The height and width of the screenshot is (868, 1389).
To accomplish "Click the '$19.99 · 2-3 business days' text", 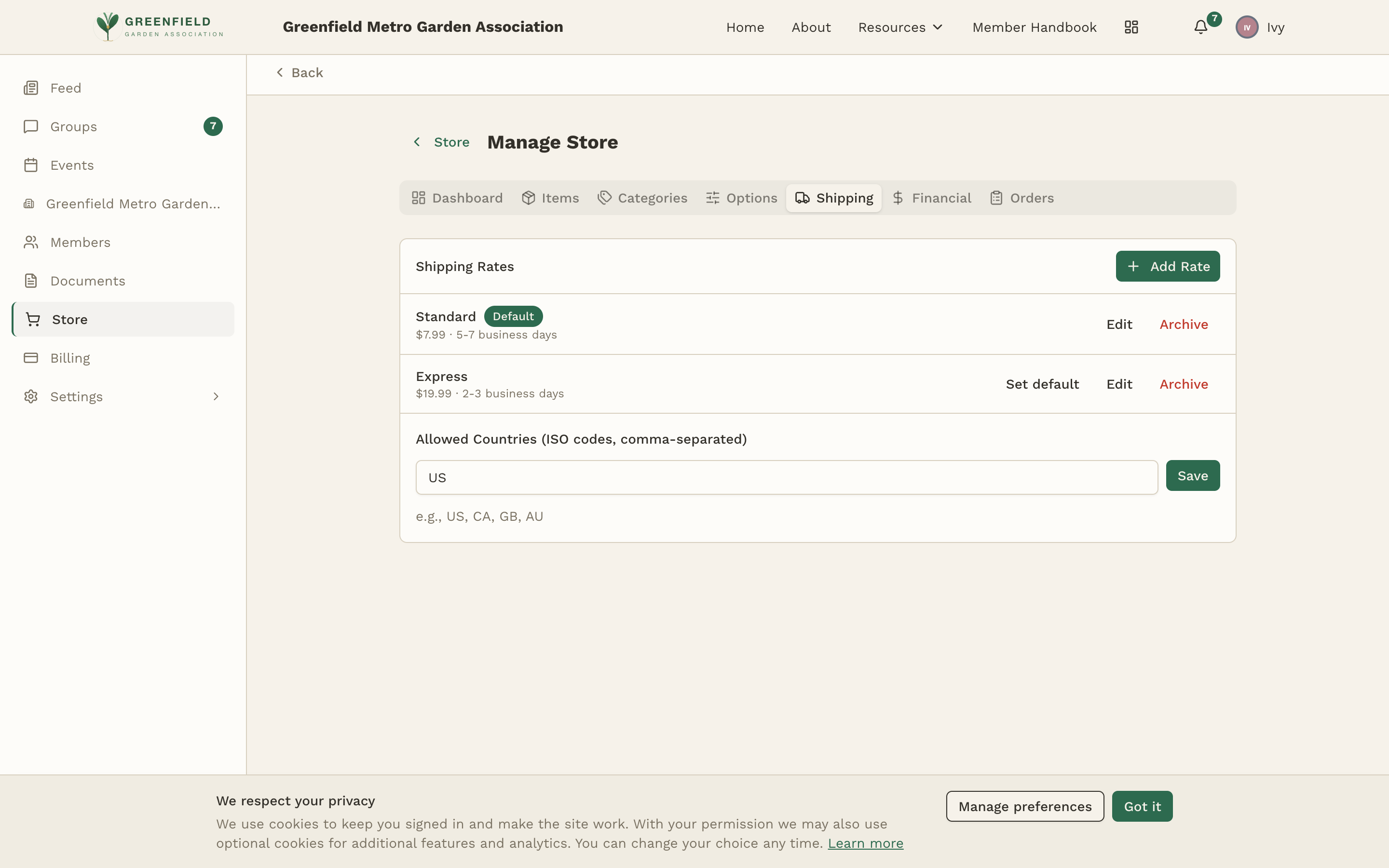I will (490, 394).
